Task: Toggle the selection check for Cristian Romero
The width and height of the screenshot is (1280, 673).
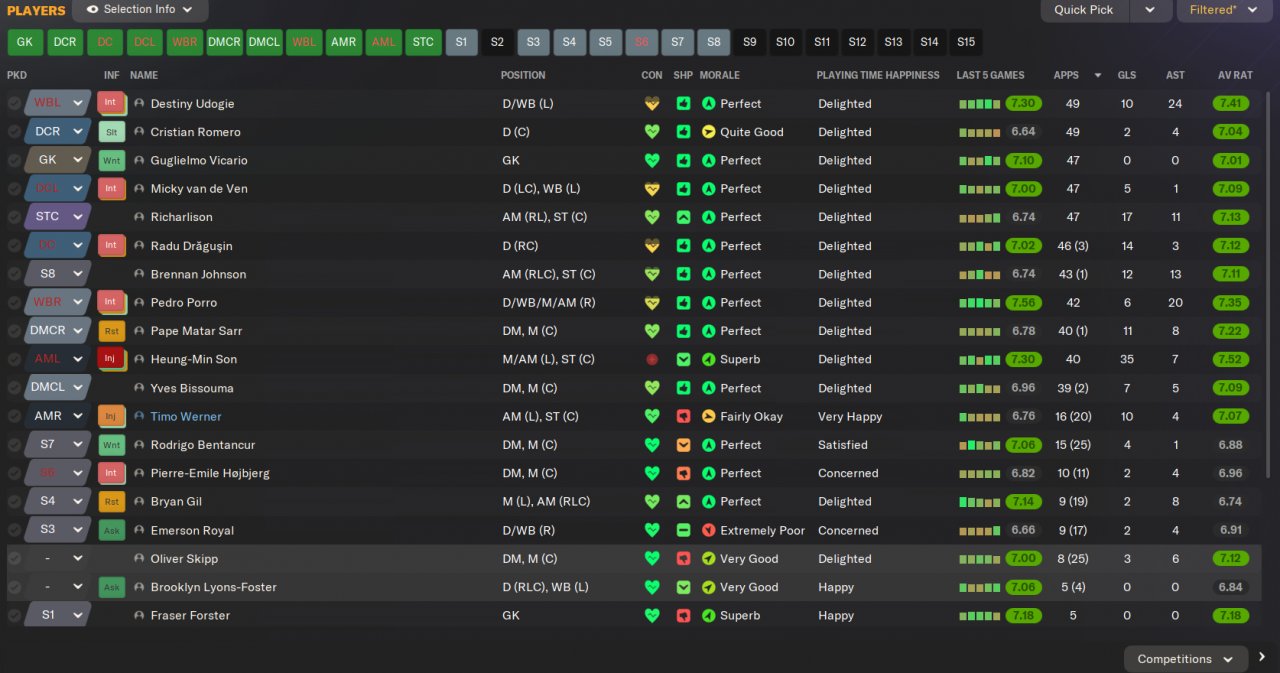Action: pos(14,132)
